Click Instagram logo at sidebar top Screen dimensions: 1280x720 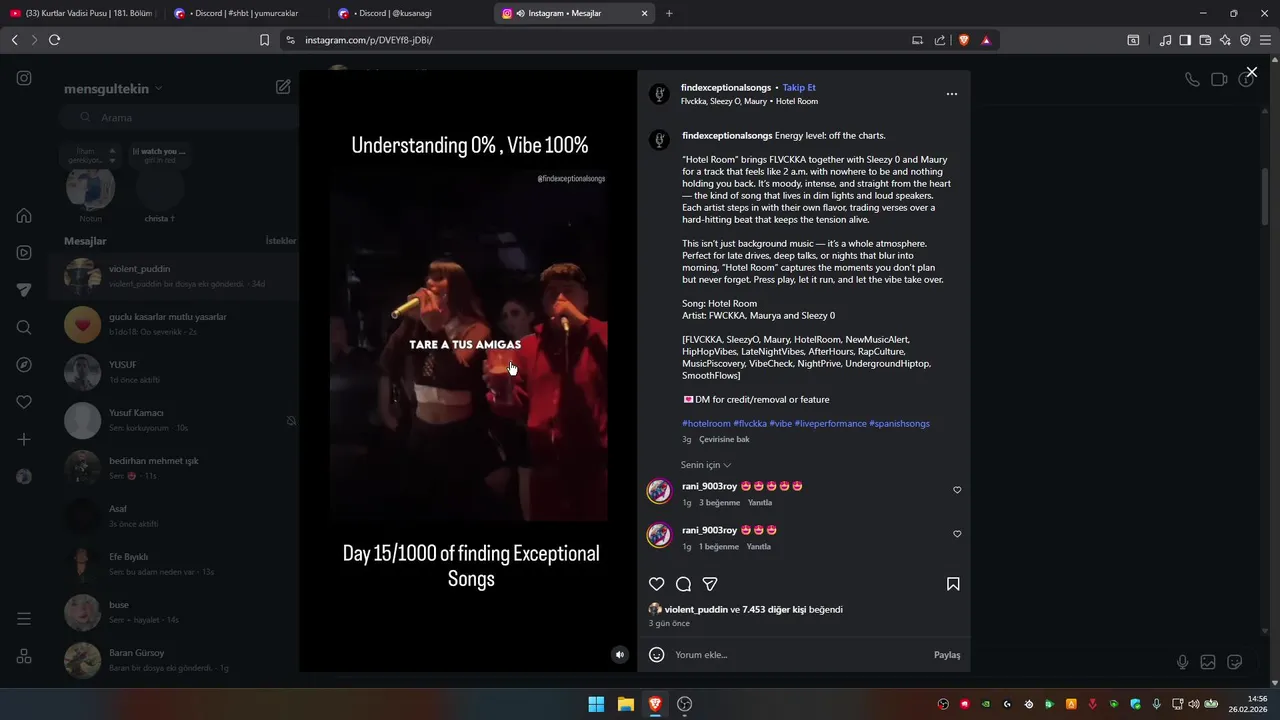point(24,78)
